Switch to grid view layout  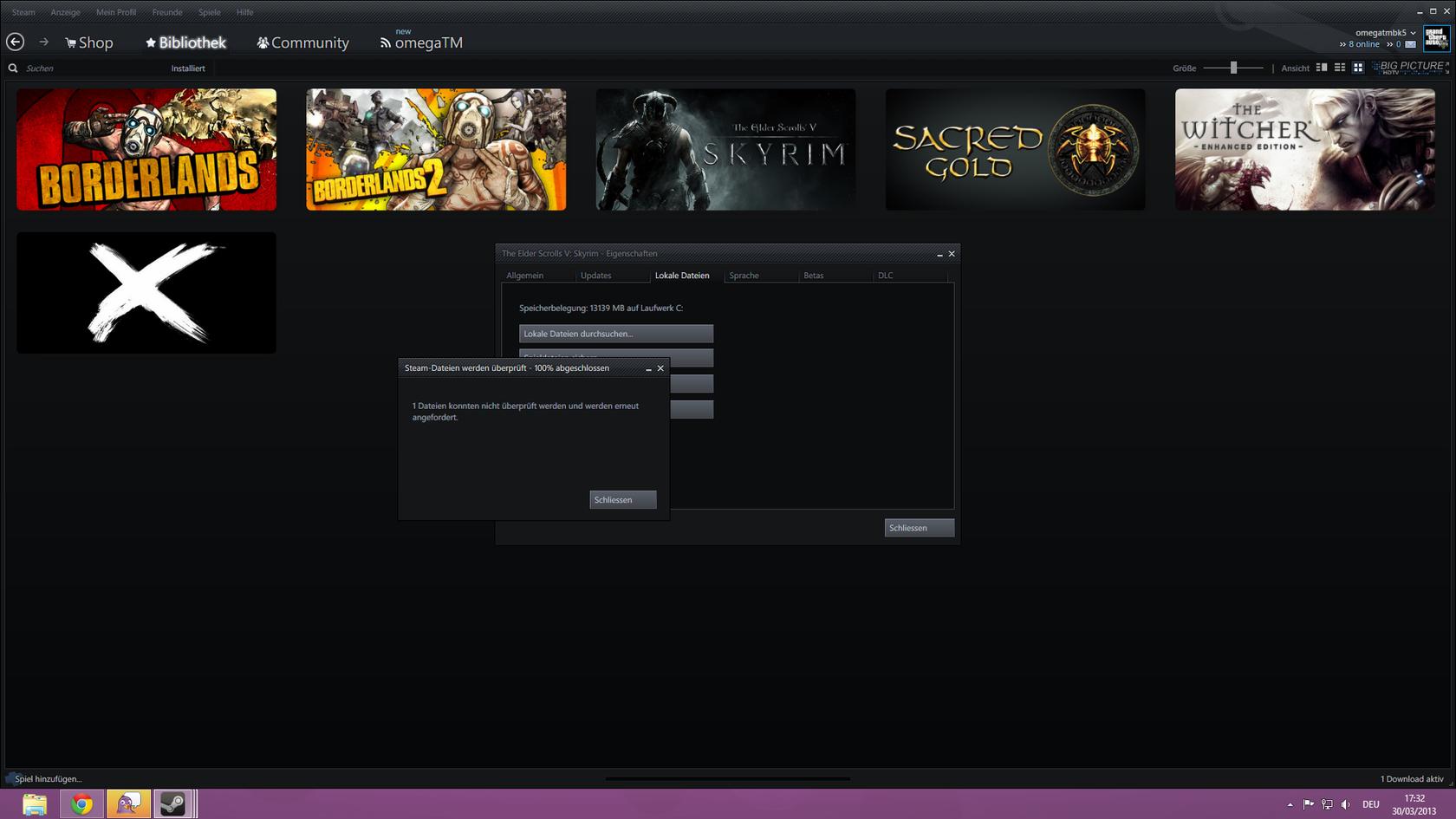tap(1358, 68)
